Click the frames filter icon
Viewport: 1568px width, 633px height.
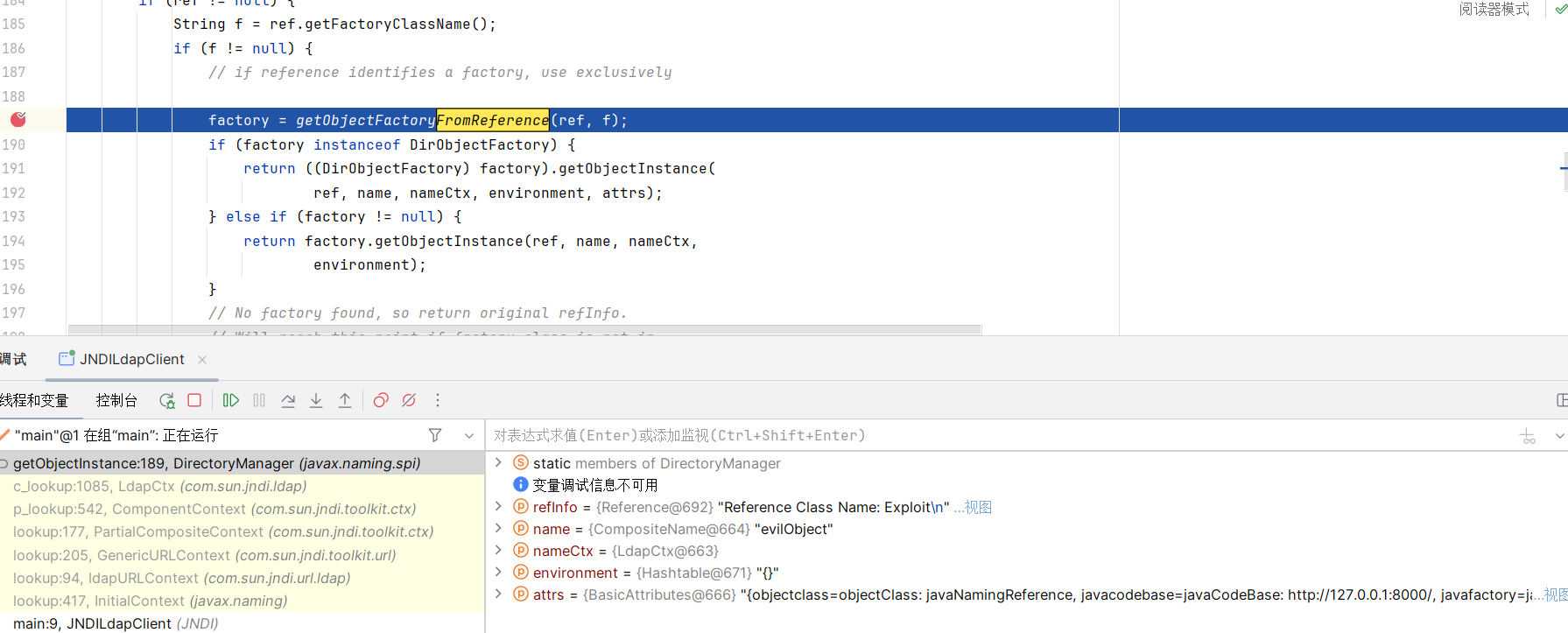(435, 435)
